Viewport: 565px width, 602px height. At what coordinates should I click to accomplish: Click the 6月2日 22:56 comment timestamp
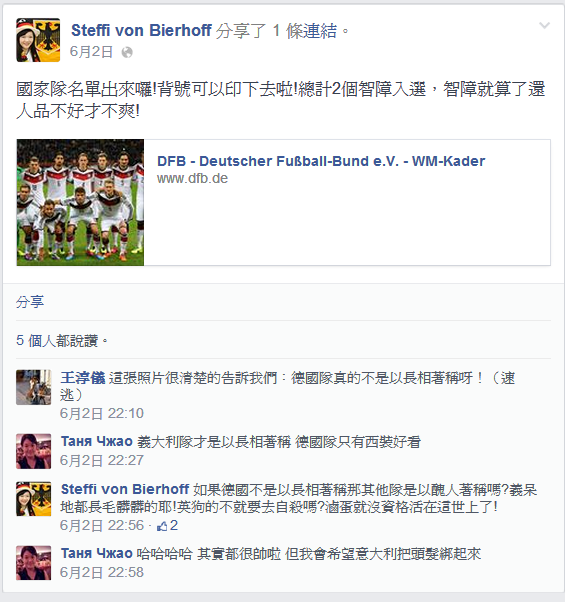(x=102, y=526)
